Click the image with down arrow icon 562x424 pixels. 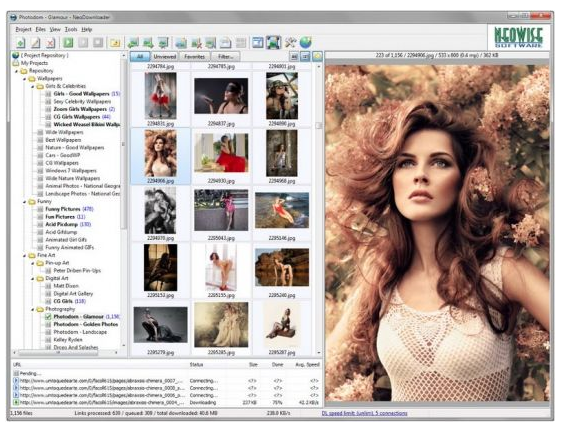coord(163,43)
